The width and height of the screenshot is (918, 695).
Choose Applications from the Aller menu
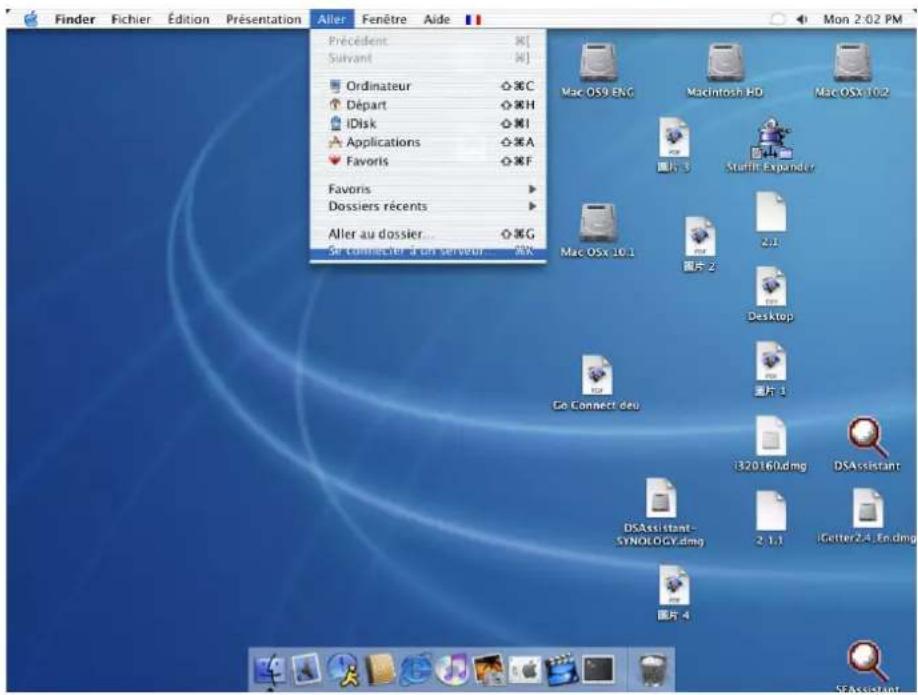428,142
